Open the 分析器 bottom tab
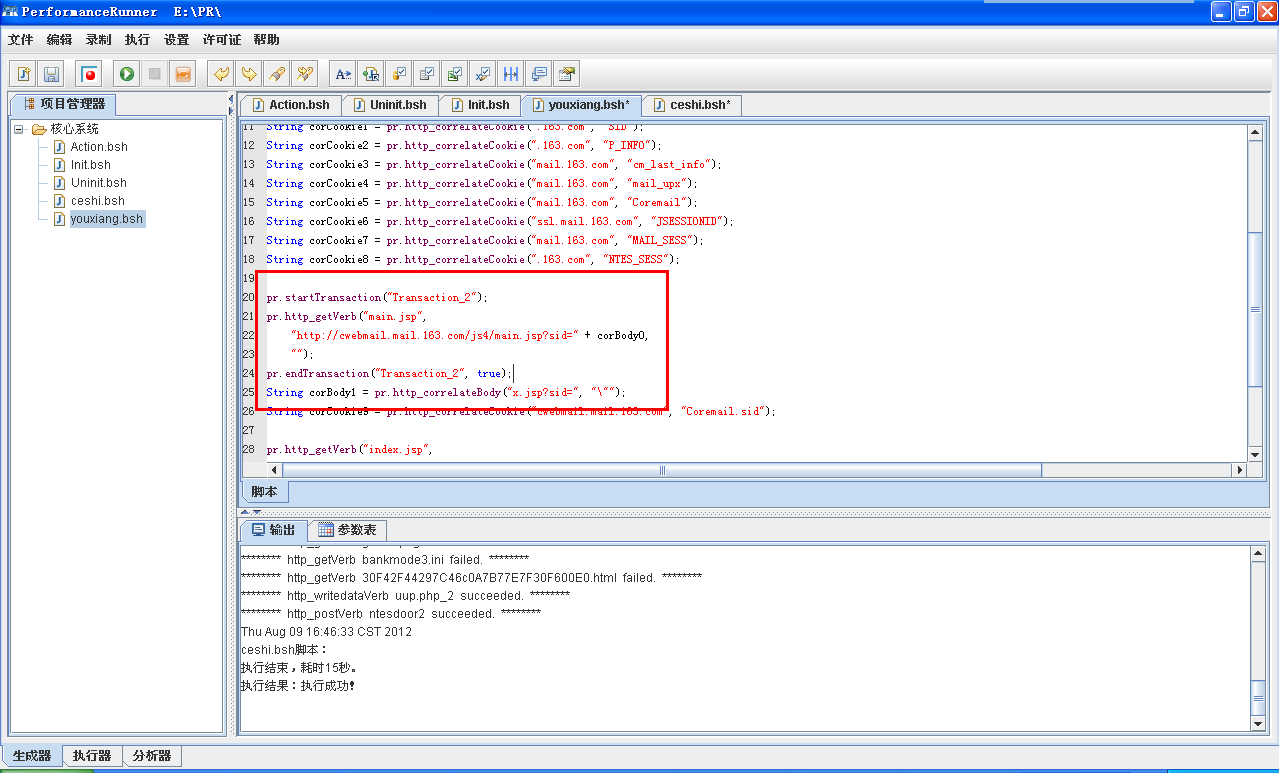This screenshot has width=1279, height=773. tap(152, 756)
